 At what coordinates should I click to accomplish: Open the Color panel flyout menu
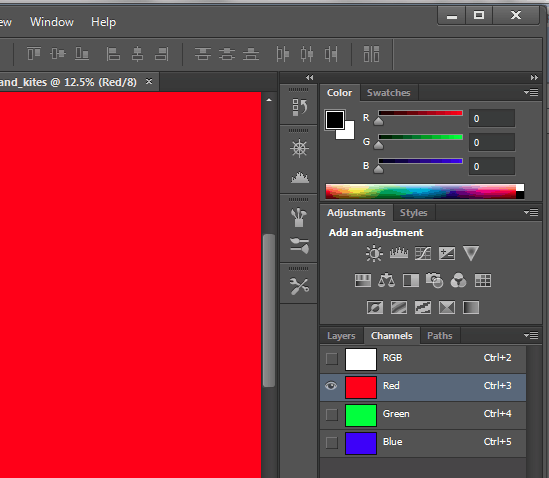(x=531, y=92)
